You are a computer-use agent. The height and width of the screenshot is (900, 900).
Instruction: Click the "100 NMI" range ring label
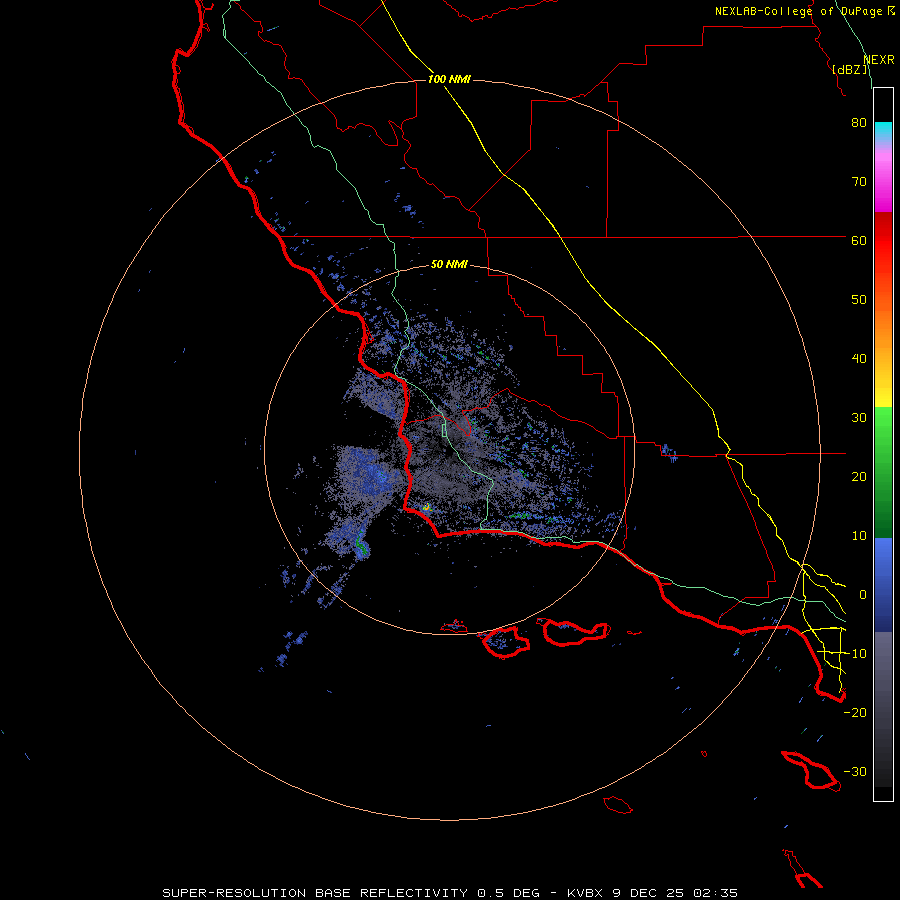coord(449,79)
